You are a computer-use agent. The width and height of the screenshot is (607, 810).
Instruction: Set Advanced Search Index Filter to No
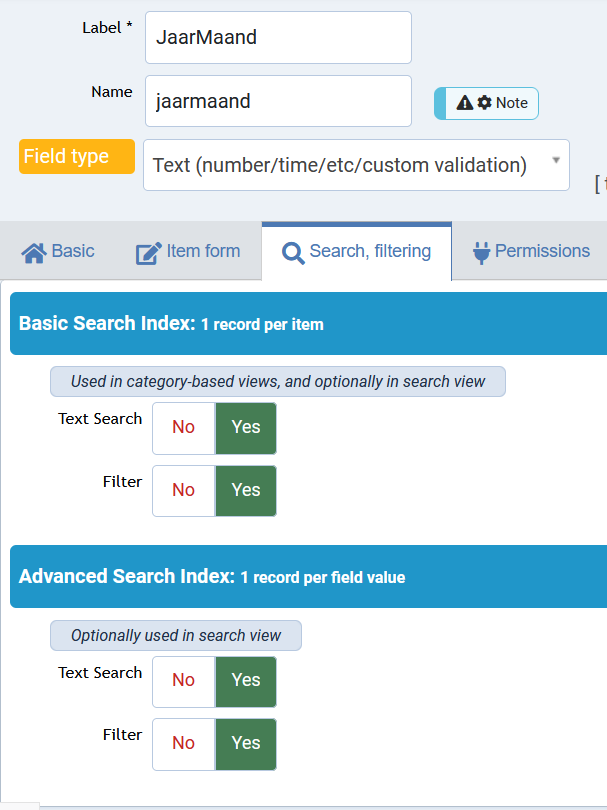[184, 744]
